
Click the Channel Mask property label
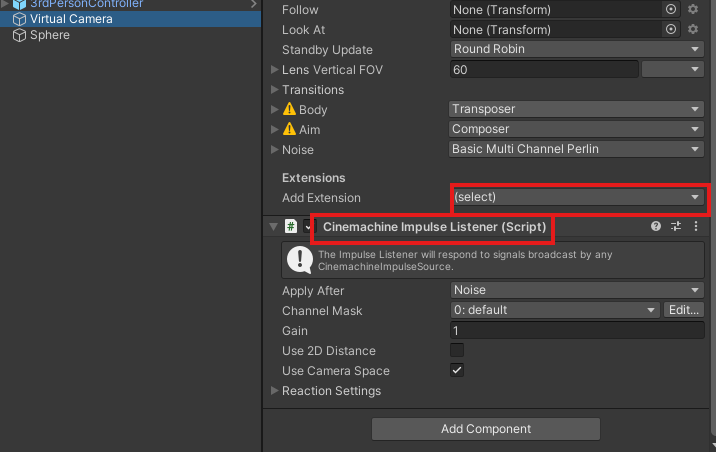322,310
